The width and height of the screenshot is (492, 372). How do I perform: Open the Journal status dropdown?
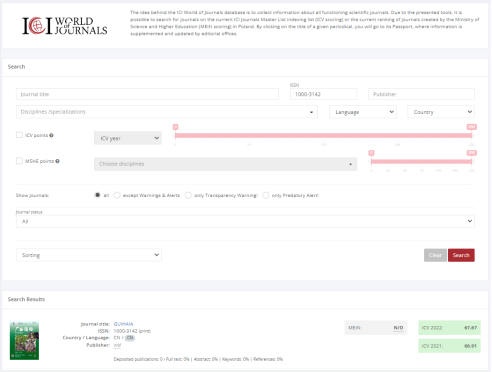point(245,221)
